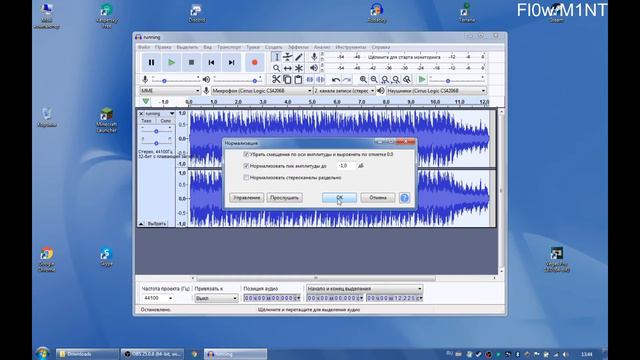The height and width of the screenshot is (360, 640).
Task: Open the Наушники playback device dropdown
Action: click(x=436, y=91)
